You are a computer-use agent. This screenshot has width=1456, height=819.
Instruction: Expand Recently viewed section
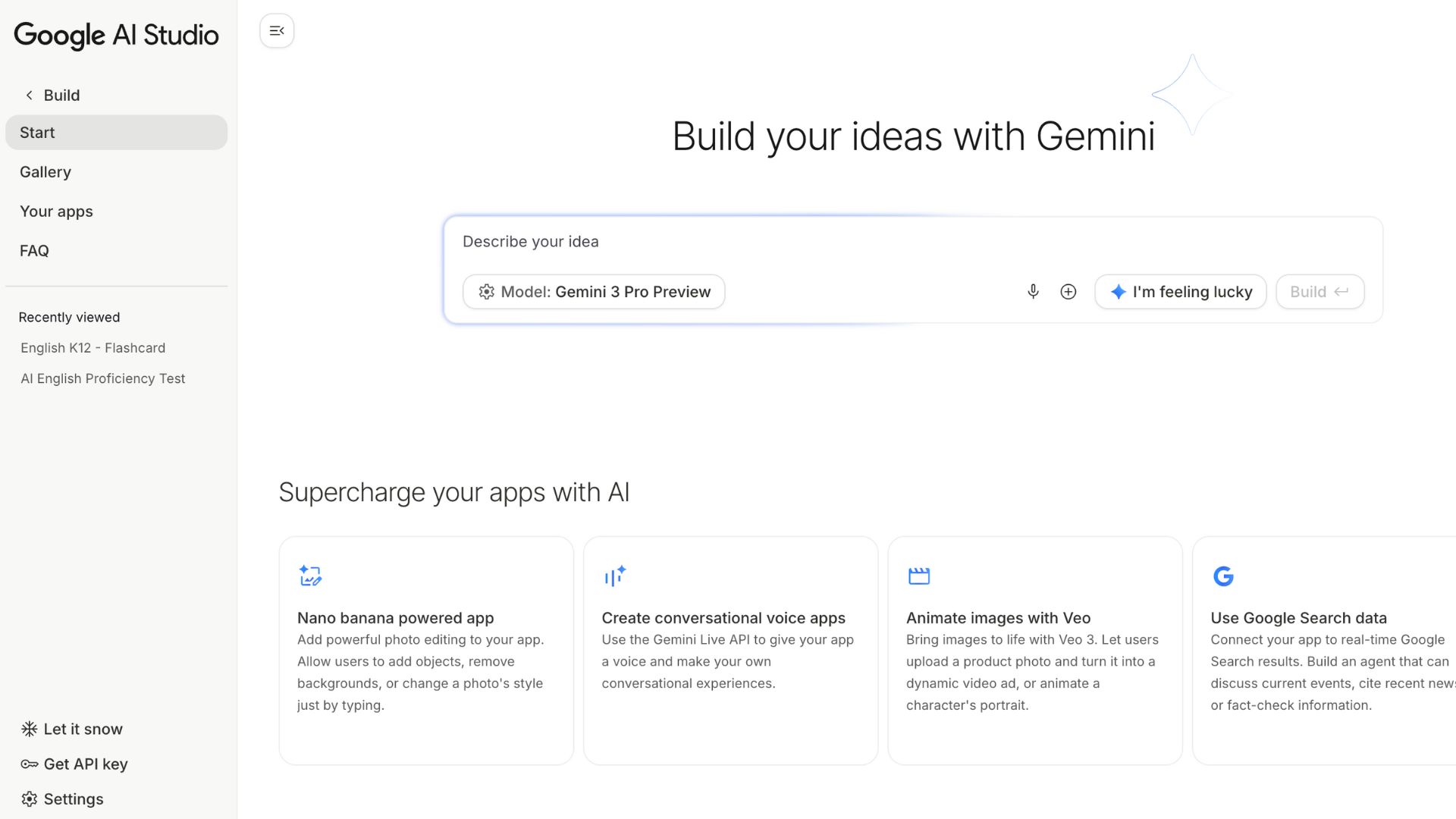pos(69,317)
